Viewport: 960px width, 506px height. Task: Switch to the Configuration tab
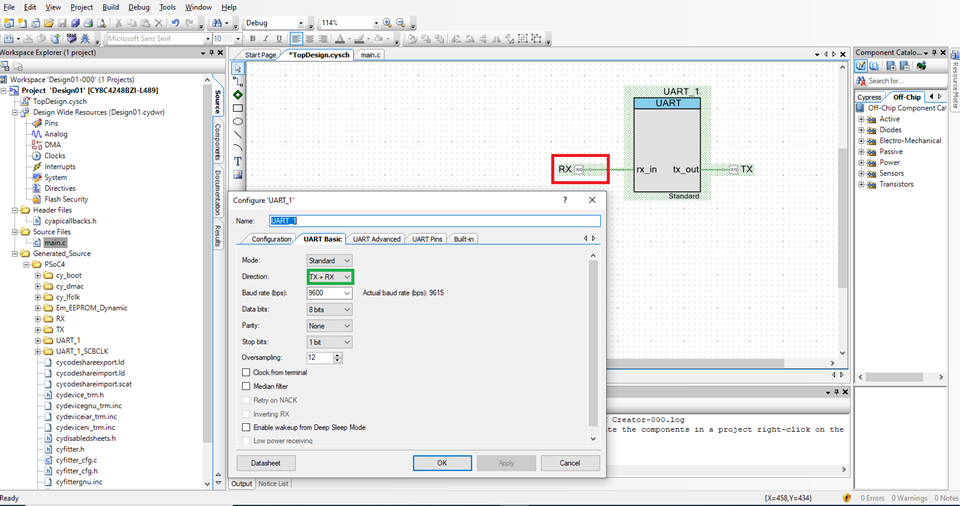coord(271,239)
